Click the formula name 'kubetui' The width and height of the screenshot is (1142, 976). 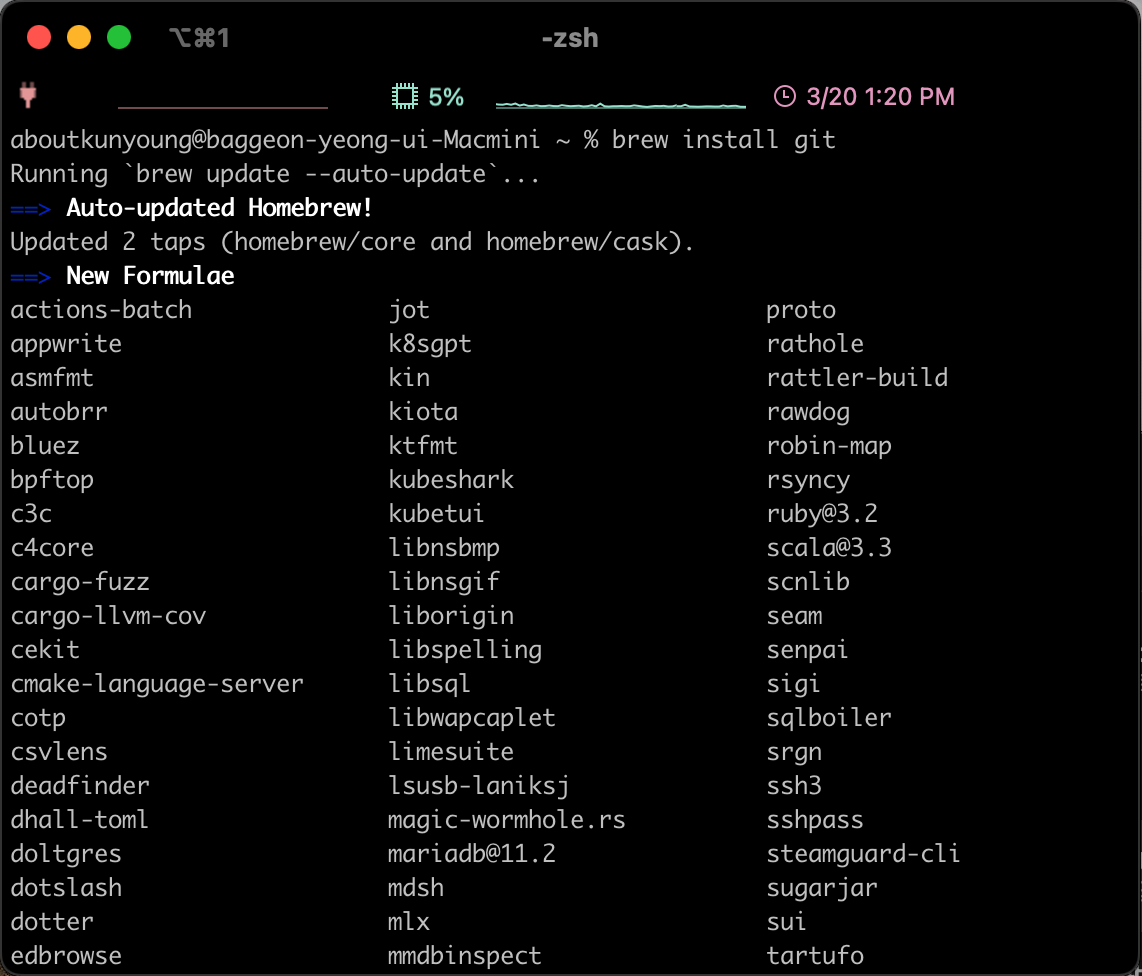click(437, 513)
